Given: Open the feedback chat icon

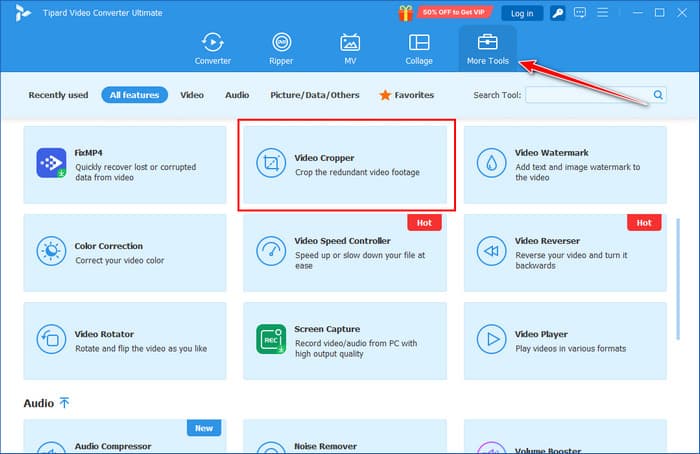Looking at the screenshot, I should coord(581,13).
